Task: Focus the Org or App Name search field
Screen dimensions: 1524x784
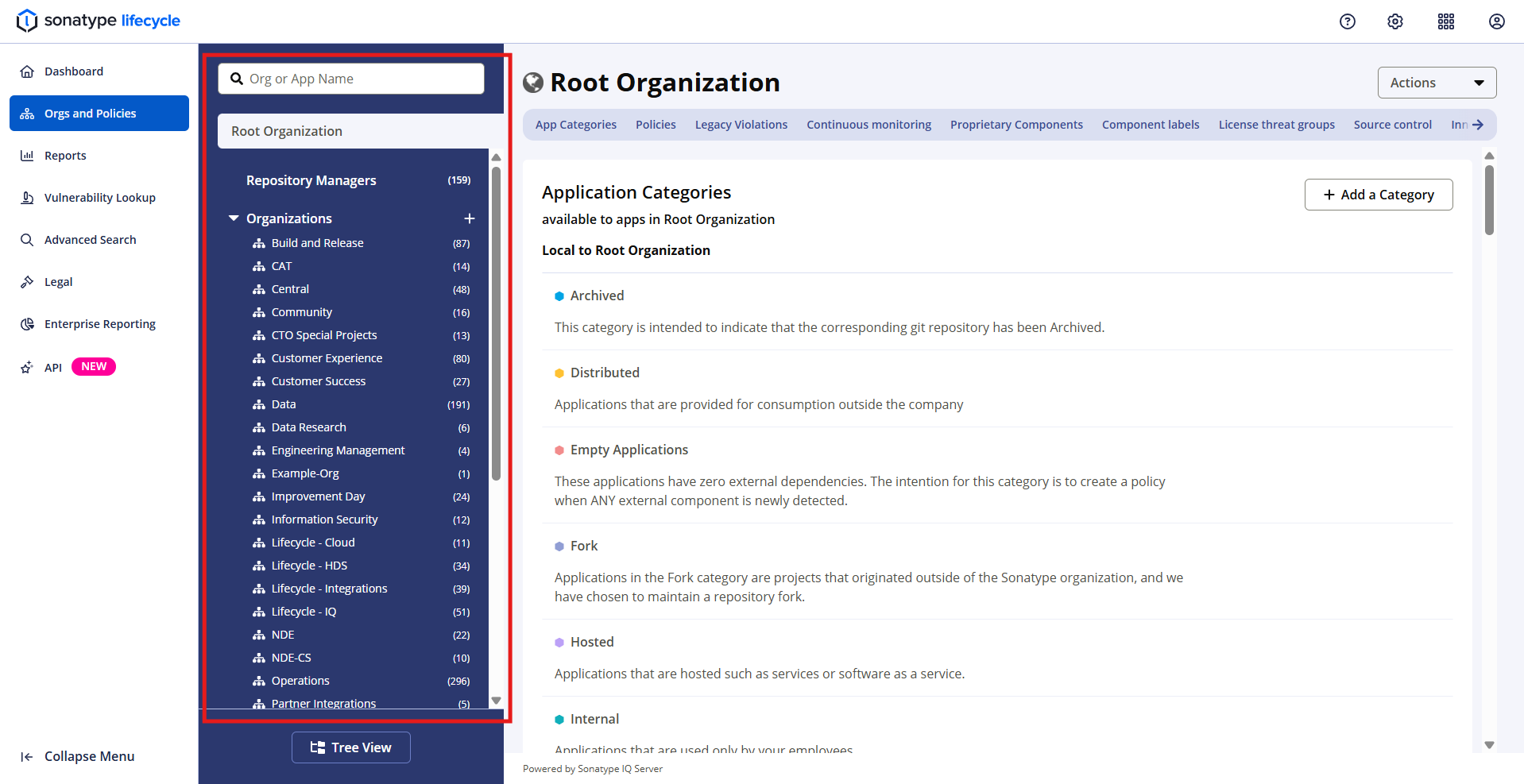Action: (x=351, y=79)
